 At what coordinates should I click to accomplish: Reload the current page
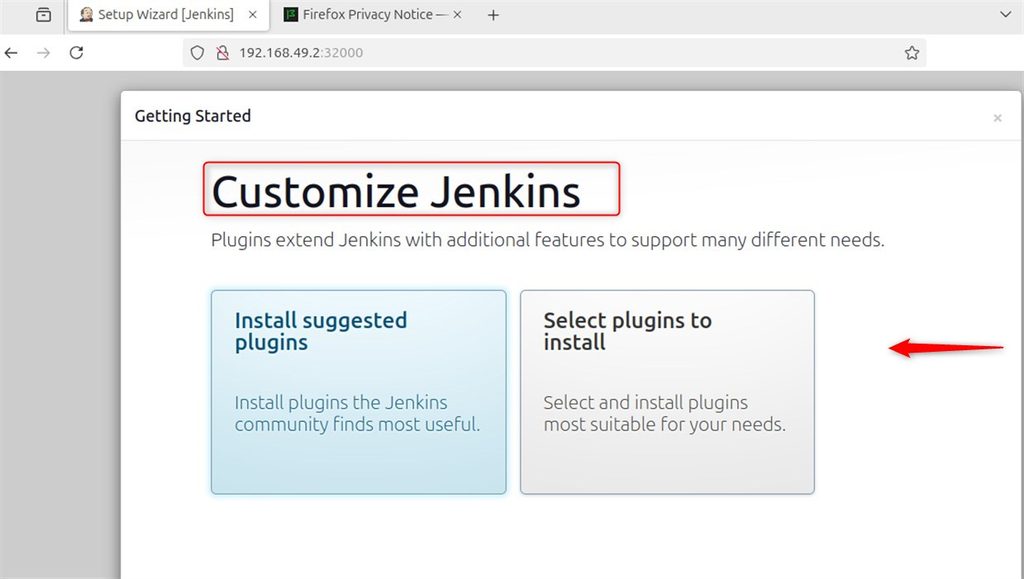tap(76, 53)
